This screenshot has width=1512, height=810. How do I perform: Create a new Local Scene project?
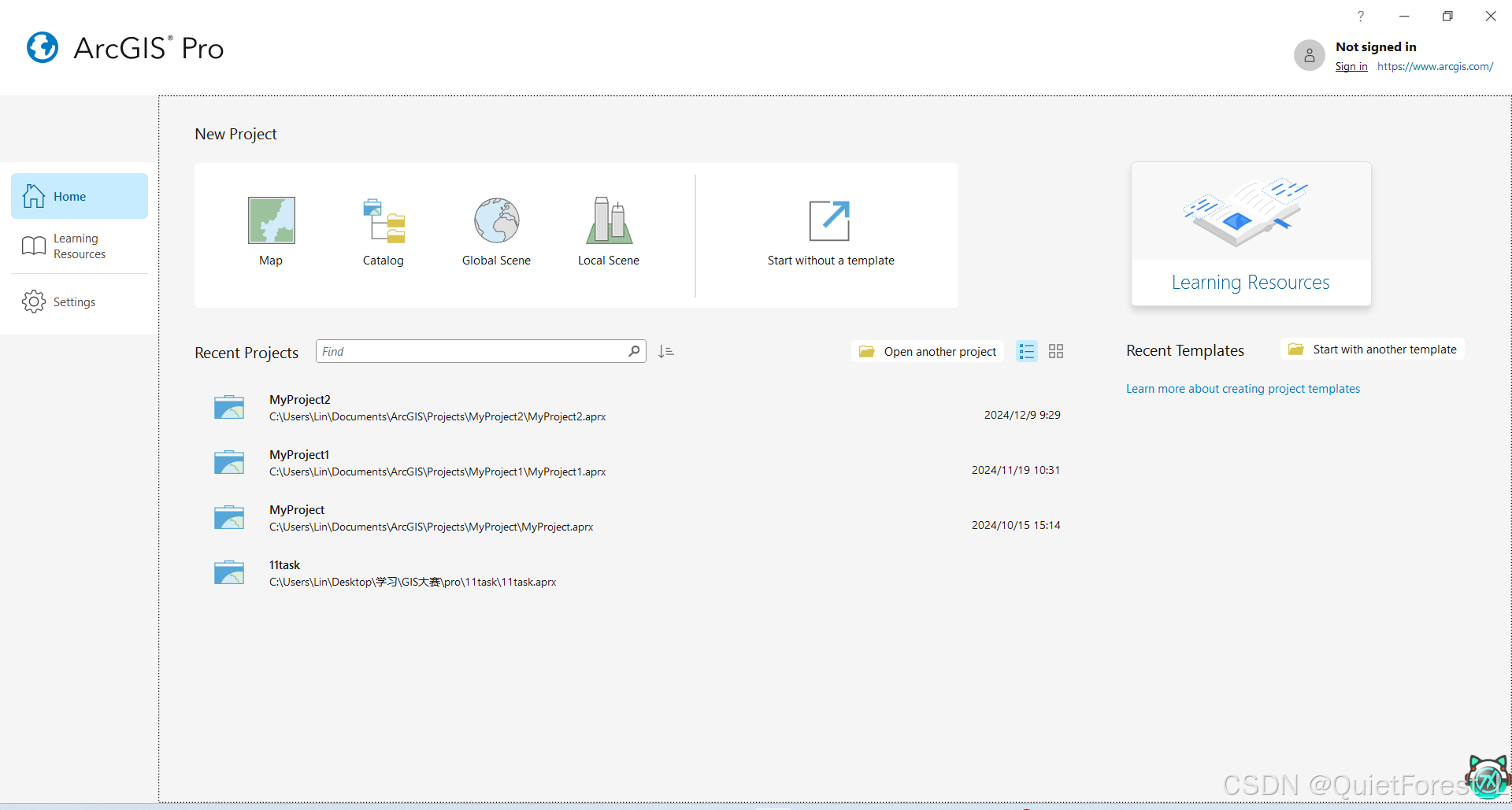click(x=609, y=231)
